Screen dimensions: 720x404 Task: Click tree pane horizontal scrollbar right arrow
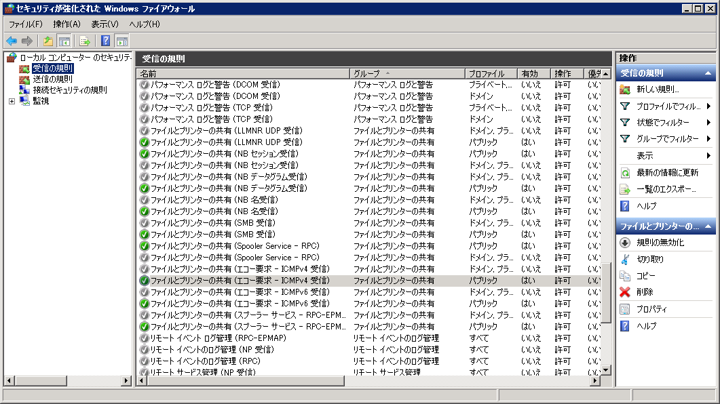[126, 381]
